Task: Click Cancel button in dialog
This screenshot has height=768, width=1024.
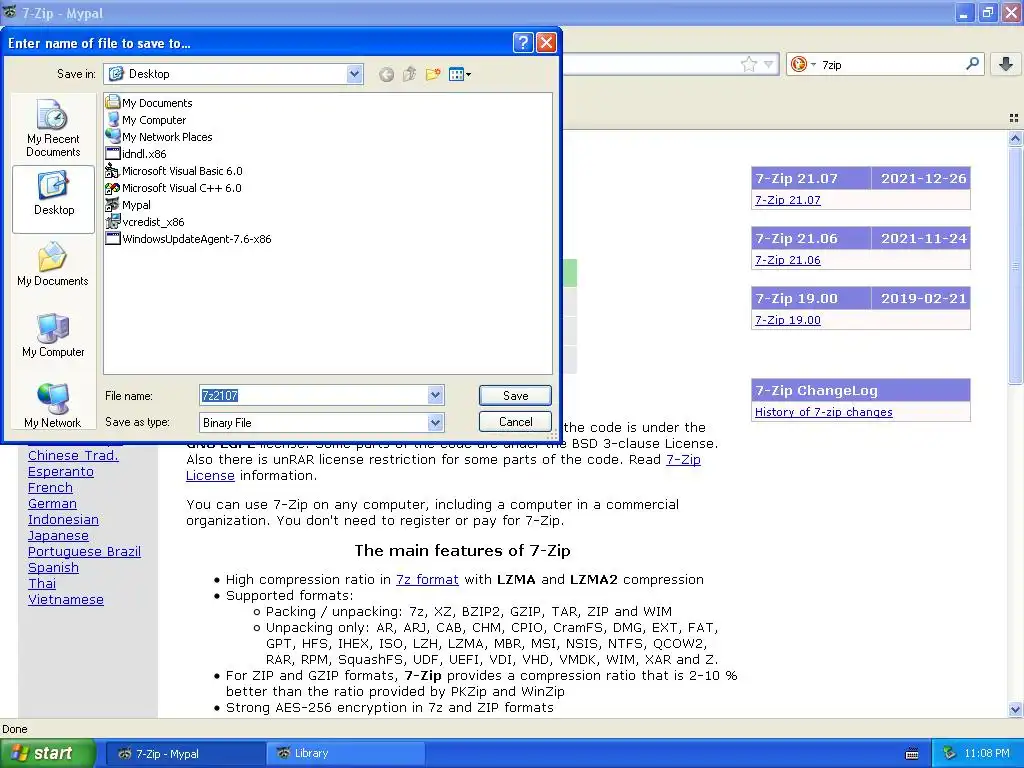Action: (515, 422)
